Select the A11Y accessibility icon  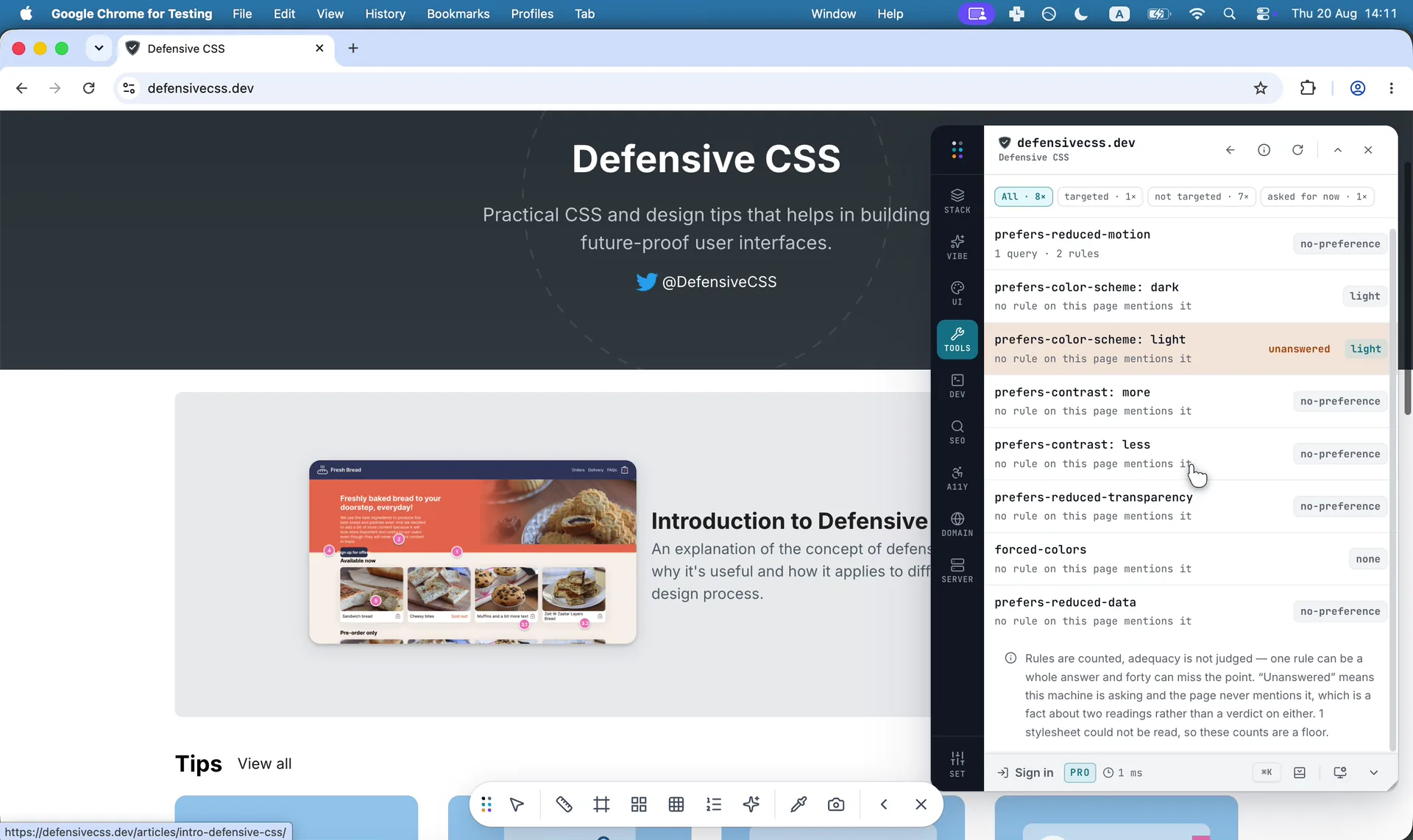[x=957, y=478]
